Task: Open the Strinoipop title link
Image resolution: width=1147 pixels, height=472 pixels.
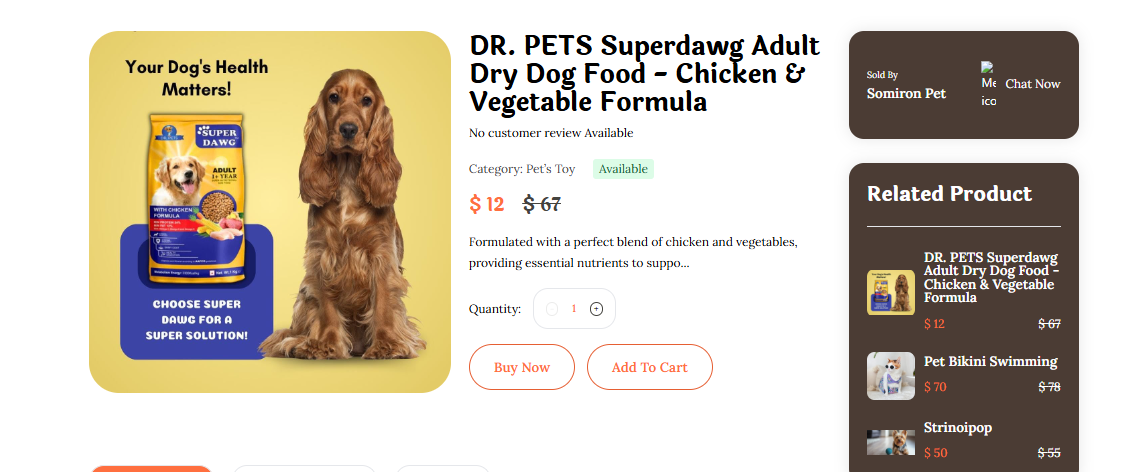Action: point(958,427)
